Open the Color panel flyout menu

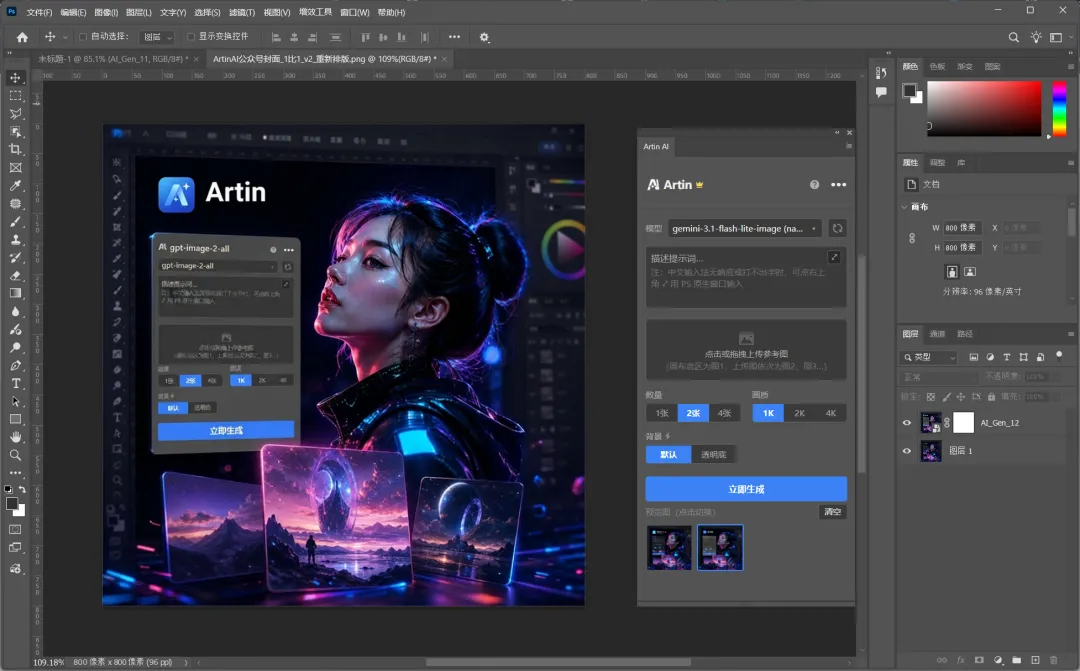click(1070, 66)
